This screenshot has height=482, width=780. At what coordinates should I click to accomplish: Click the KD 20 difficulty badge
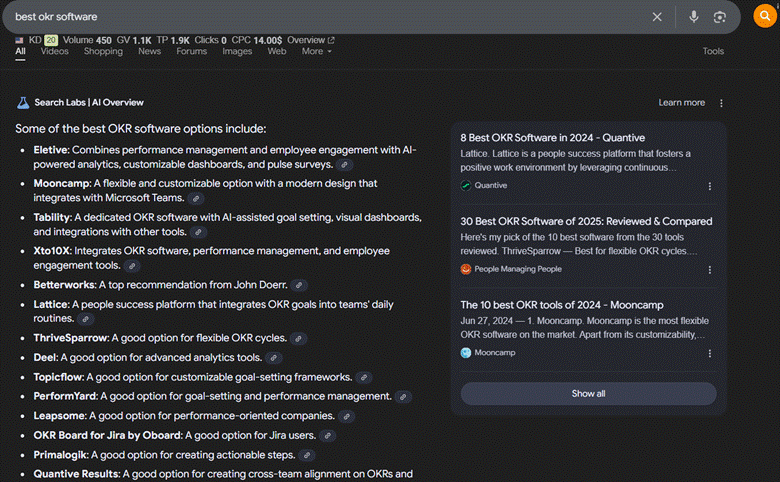click(51, 40)
